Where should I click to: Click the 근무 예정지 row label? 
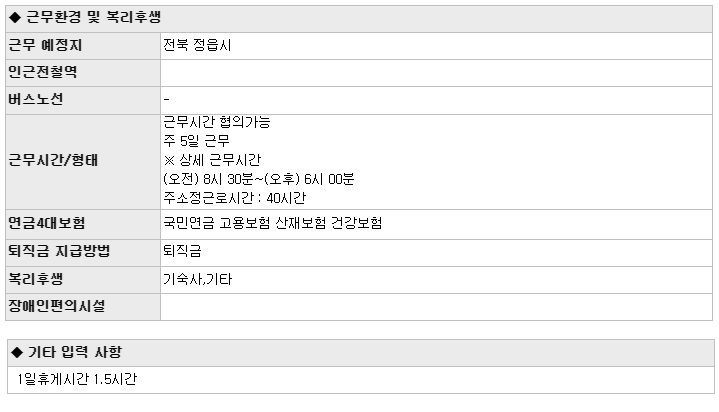tap(45, 45)
